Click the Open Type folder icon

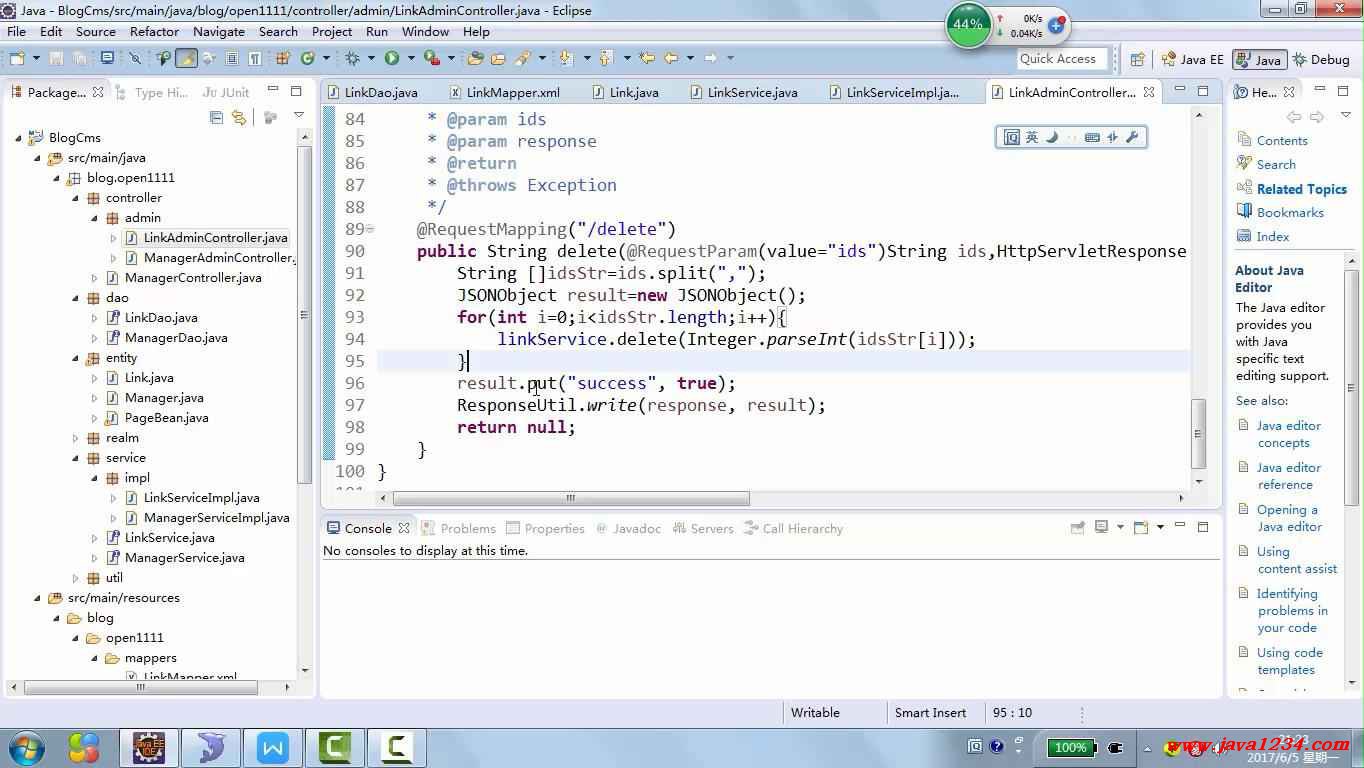coord(475,59)
